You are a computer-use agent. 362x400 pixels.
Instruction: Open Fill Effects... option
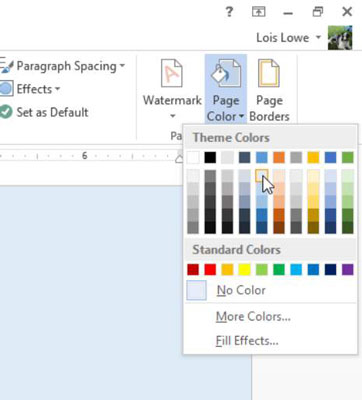pyautogui.click(x=247, y=341)
